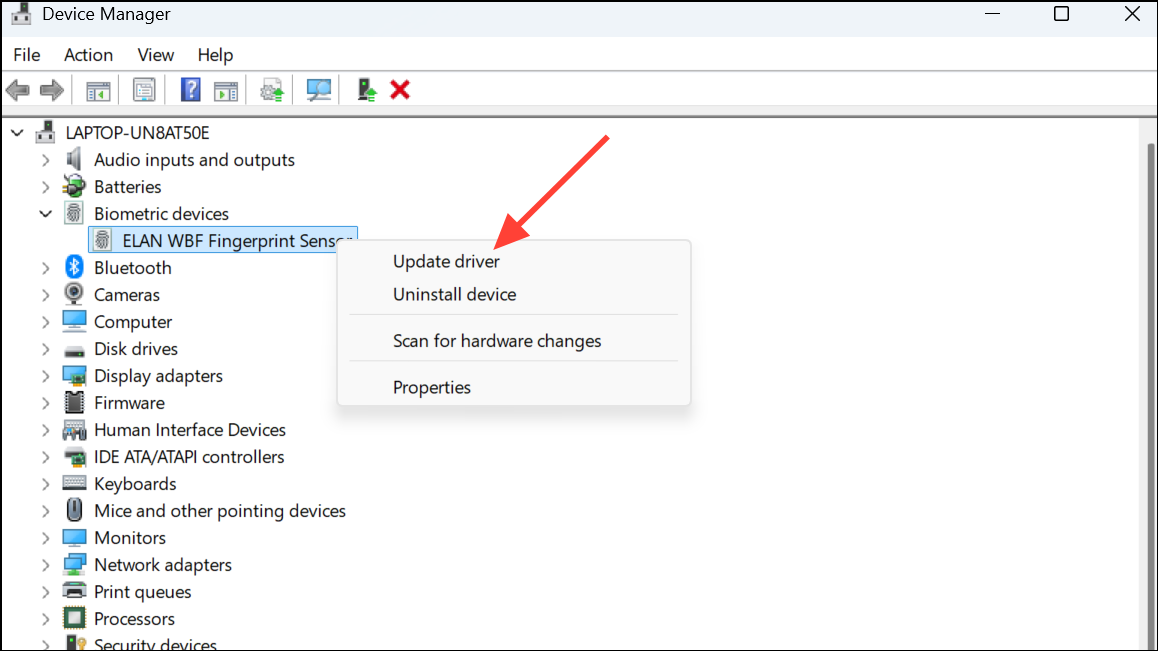Click the Show/Hide Action Pane toolbar icon
Screen dimensions: 1158x651
pos(226,91)
